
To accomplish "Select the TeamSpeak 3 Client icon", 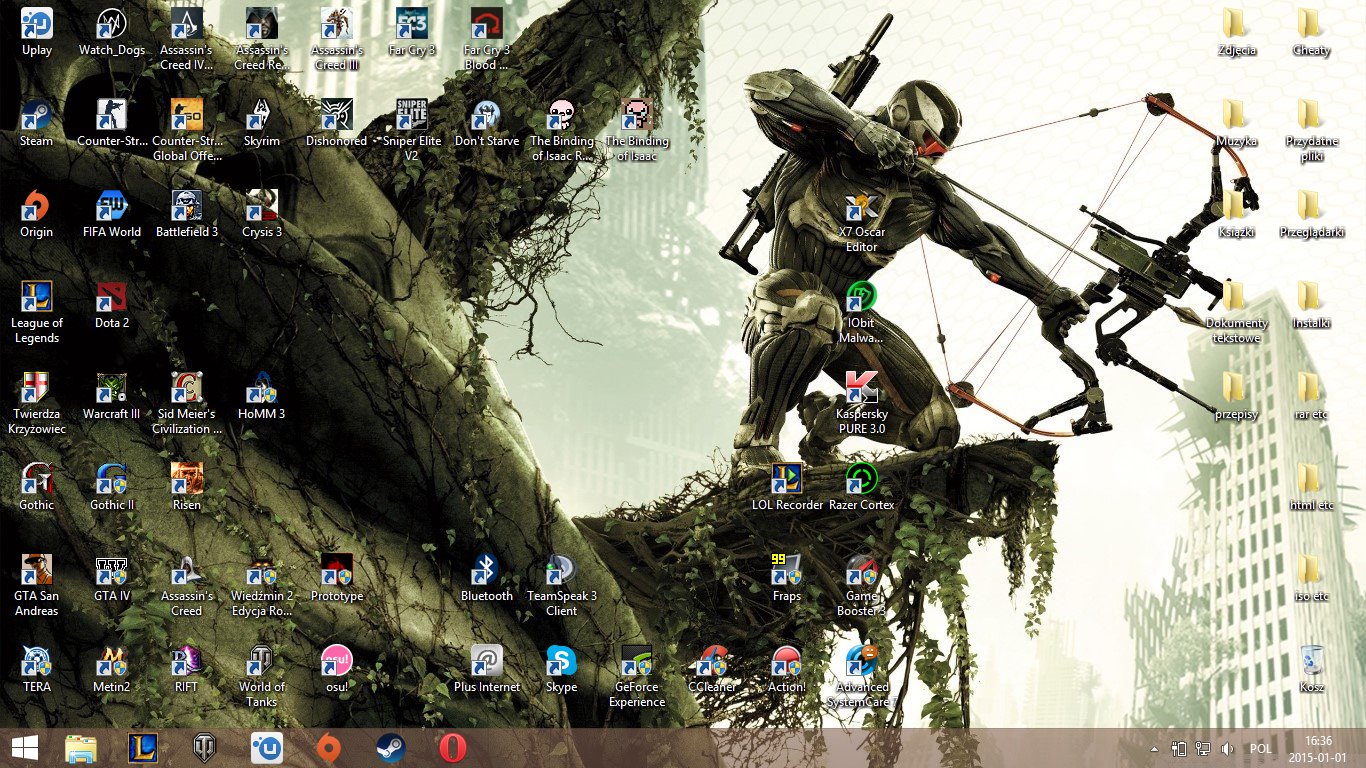I will click(562, 585).
